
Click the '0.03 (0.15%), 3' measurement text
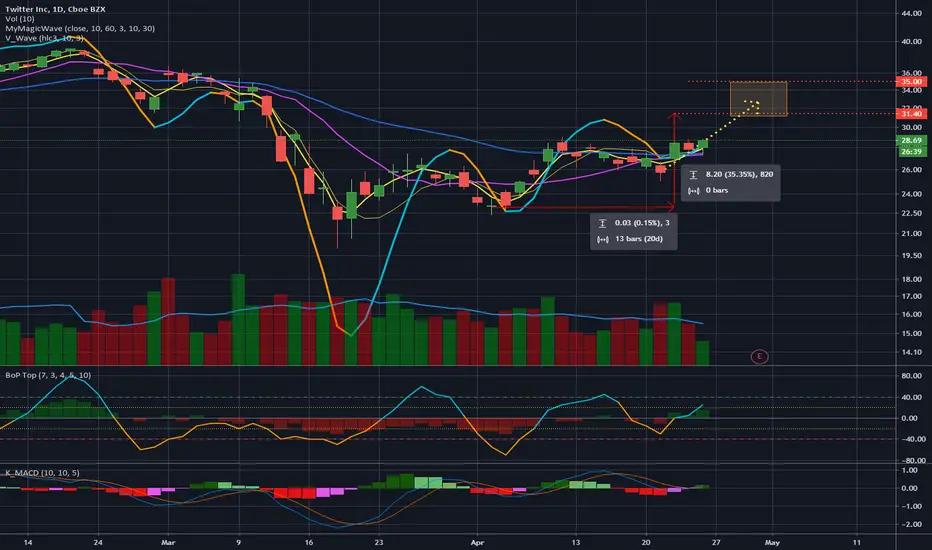(642, 223)
